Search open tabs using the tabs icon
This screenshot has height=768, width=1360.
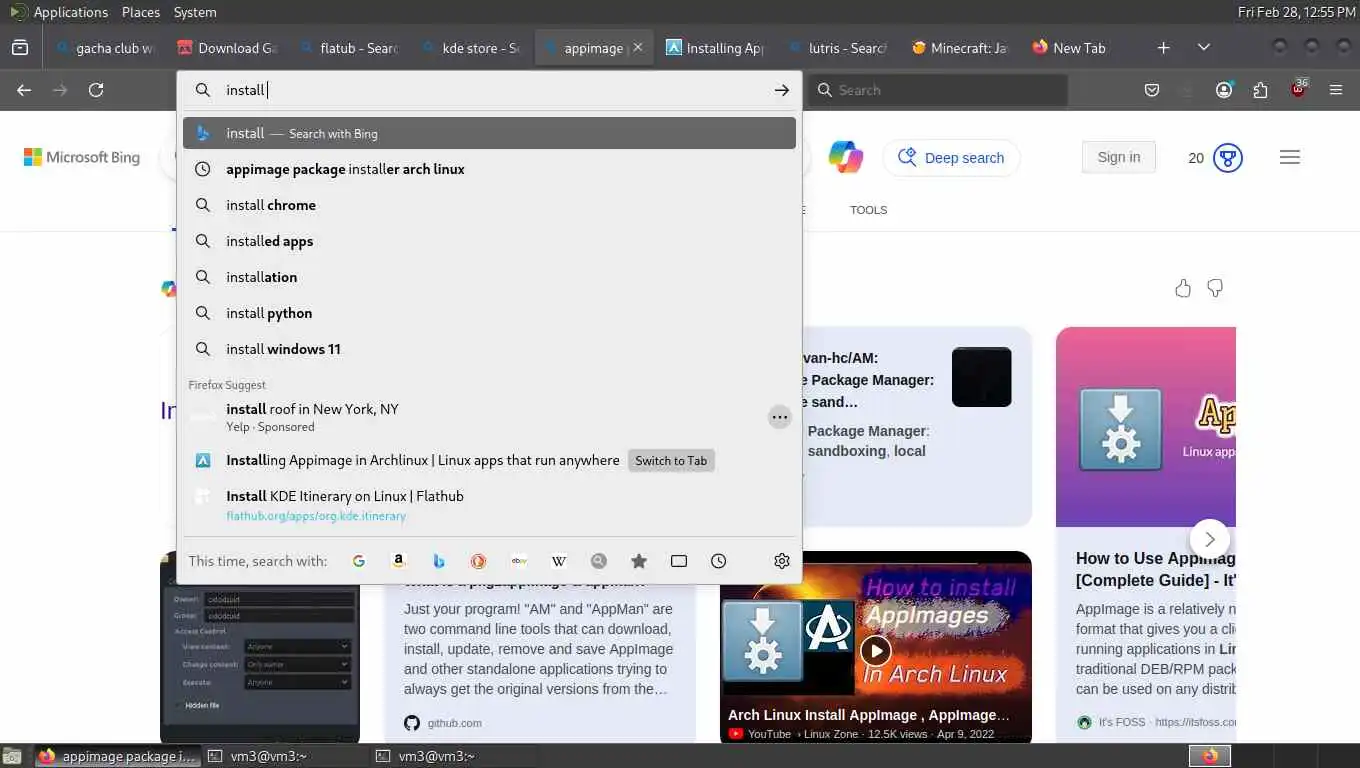(679, 561)
